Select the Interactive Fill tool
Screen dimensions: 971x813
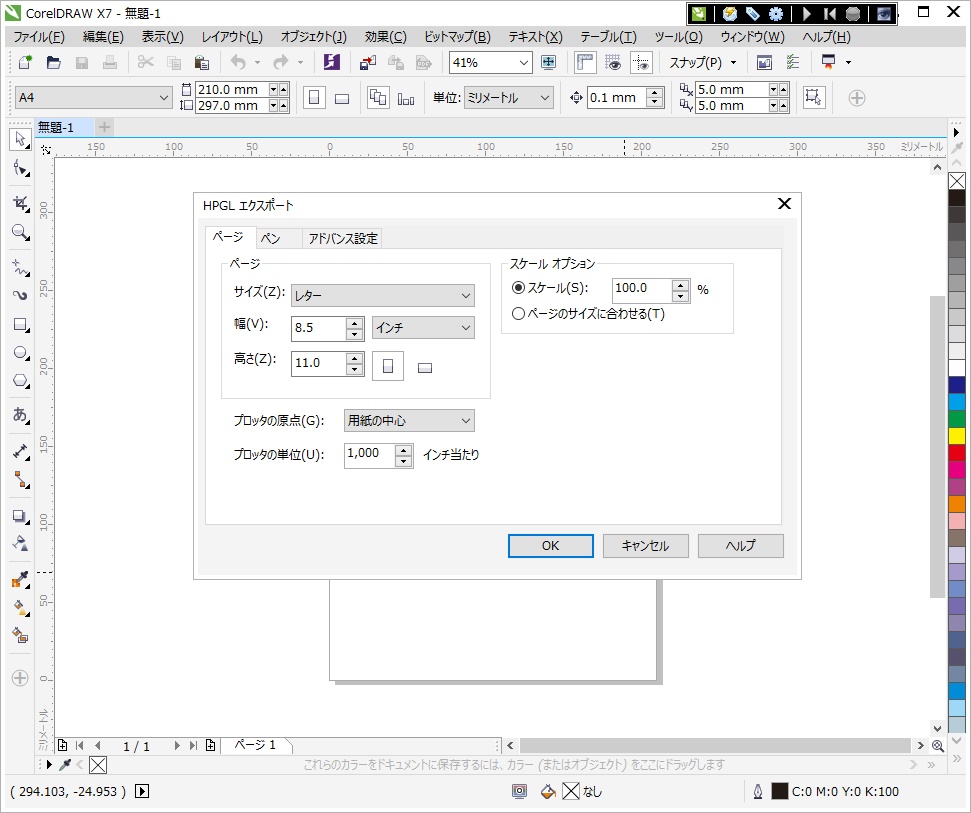tap(20, 608)
